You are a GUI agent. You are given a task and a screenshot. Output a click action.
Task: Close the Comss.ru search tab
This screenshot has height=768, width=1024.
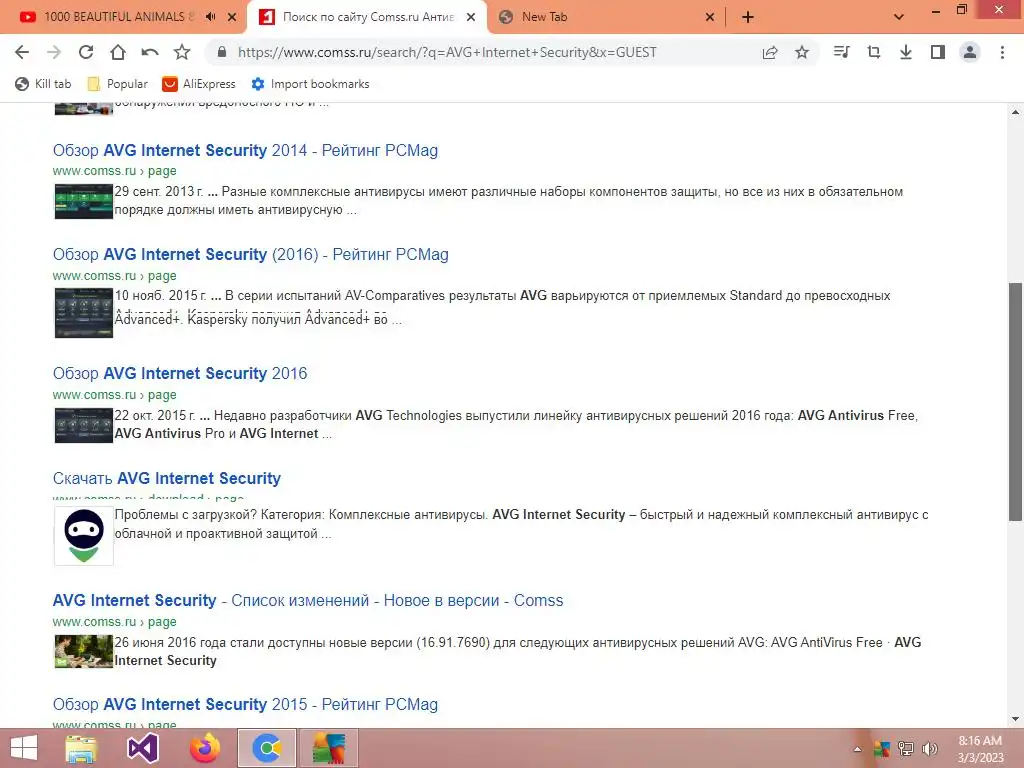471,17
